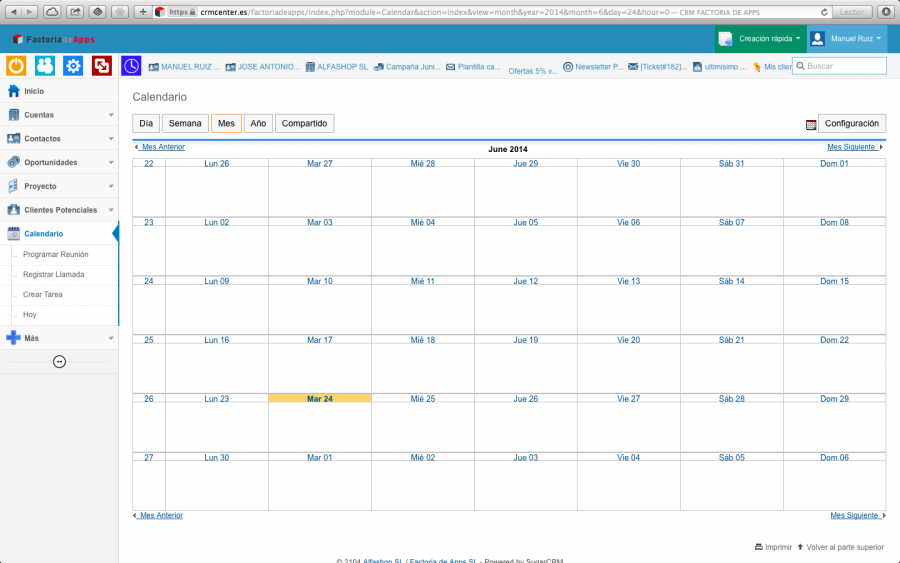
Task: Click the dark red windows icon
Action: (x=101, y=66)
